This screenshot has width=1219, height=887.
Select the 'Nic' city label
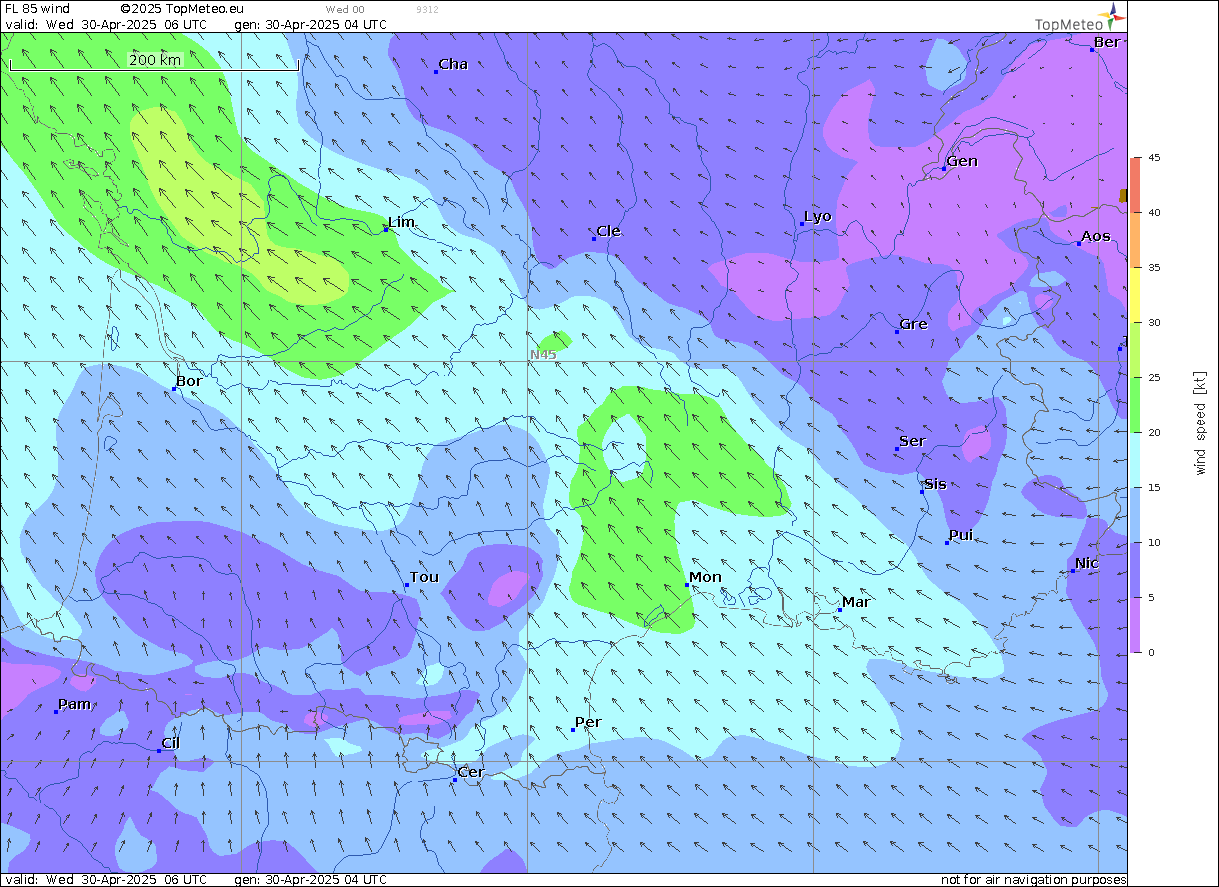click(x=1087, y=563)
